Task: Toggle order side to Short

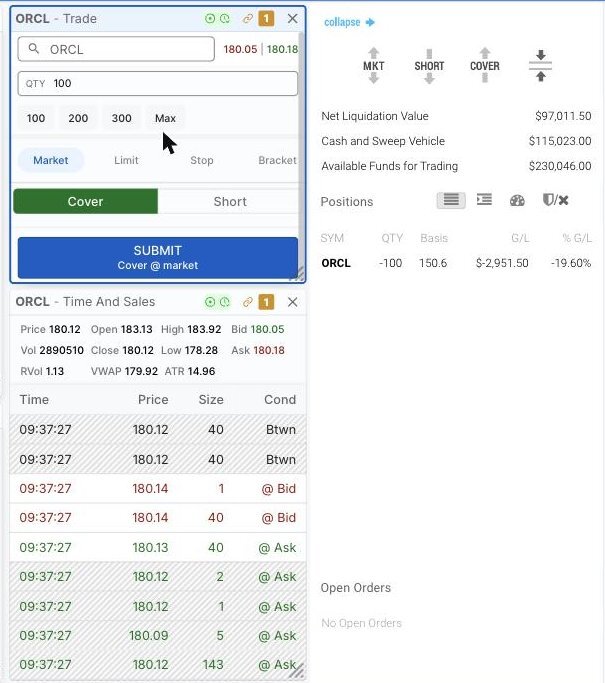Action: point(229,201)
